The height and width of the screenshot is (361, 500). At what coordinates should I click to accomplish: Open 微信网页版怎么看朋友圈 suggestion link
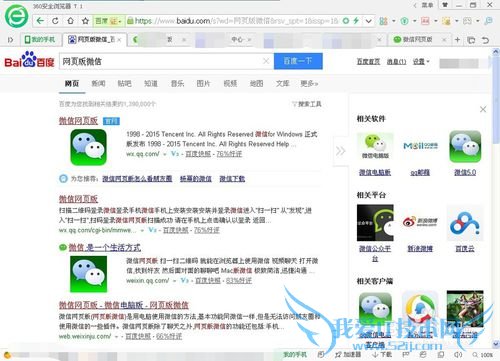click(x=137, y=179)
